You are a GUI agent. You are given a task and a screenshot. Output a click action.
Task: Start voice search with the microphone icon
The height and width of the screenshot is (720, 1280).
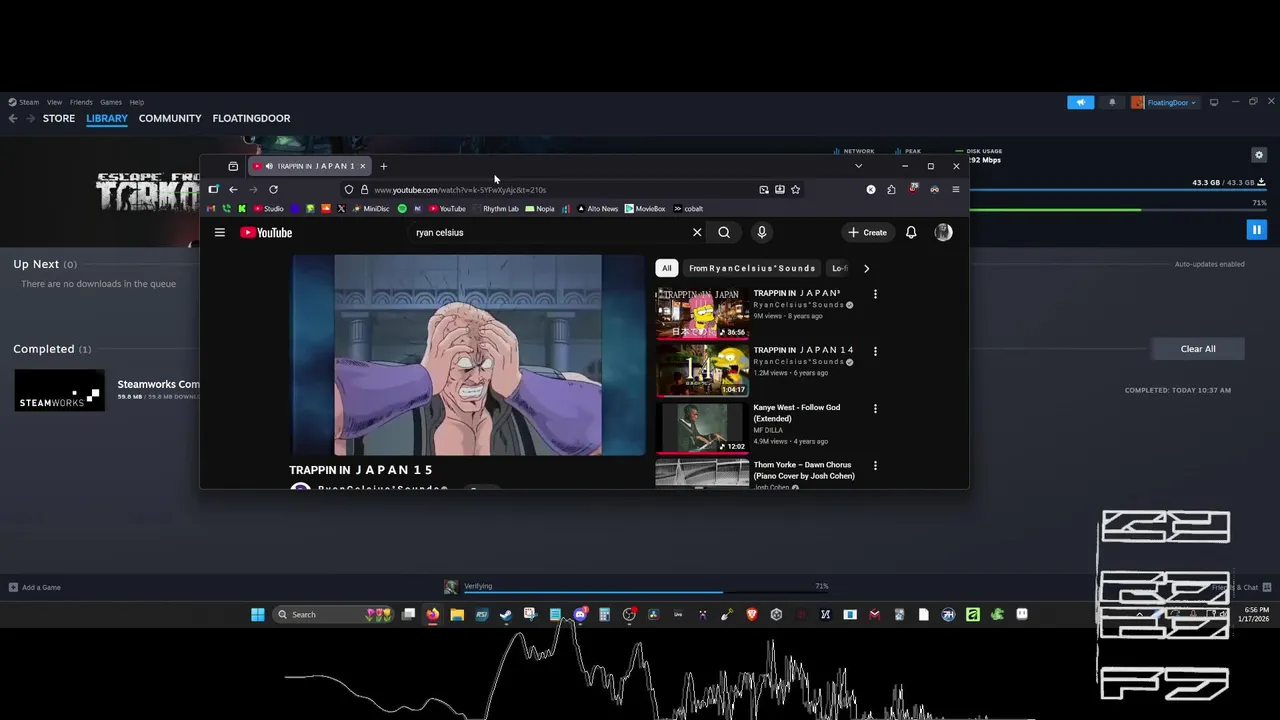(x=762, y=232)
